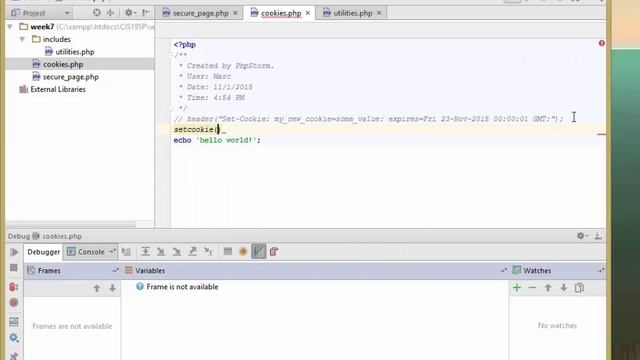Select secure_page.php in the project tree
The height and width of the screenshot is (360, 640).
click(x=71, y=77)
